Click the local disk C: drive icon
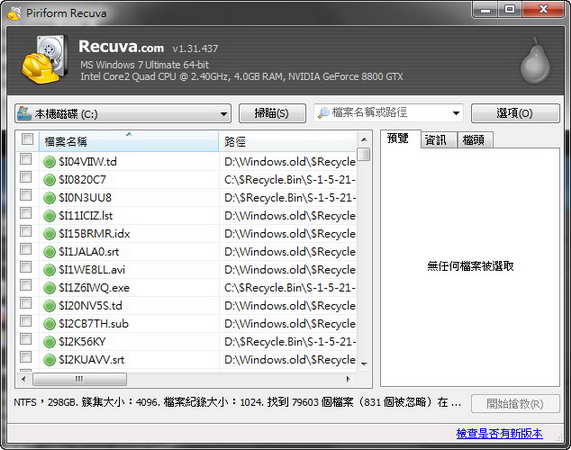Screen dimensions: 571x450 (24, 113)
